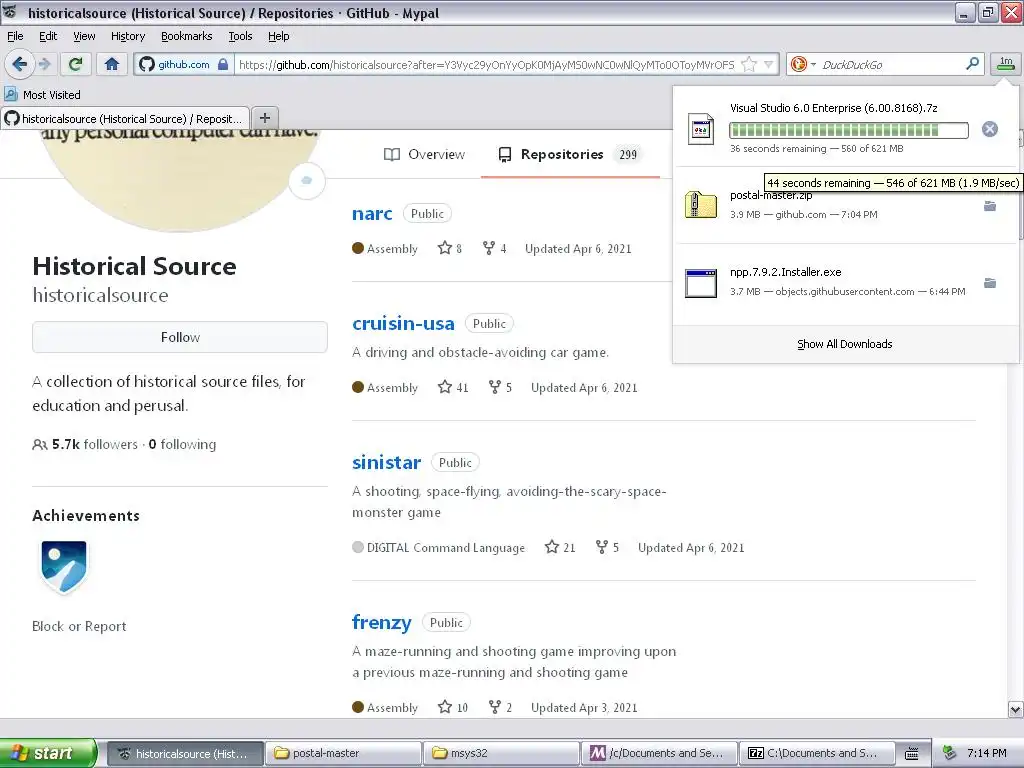View forks of sinistar repository
The width and height of the screenshot is (1024, 768).
[x=607, y=547]
